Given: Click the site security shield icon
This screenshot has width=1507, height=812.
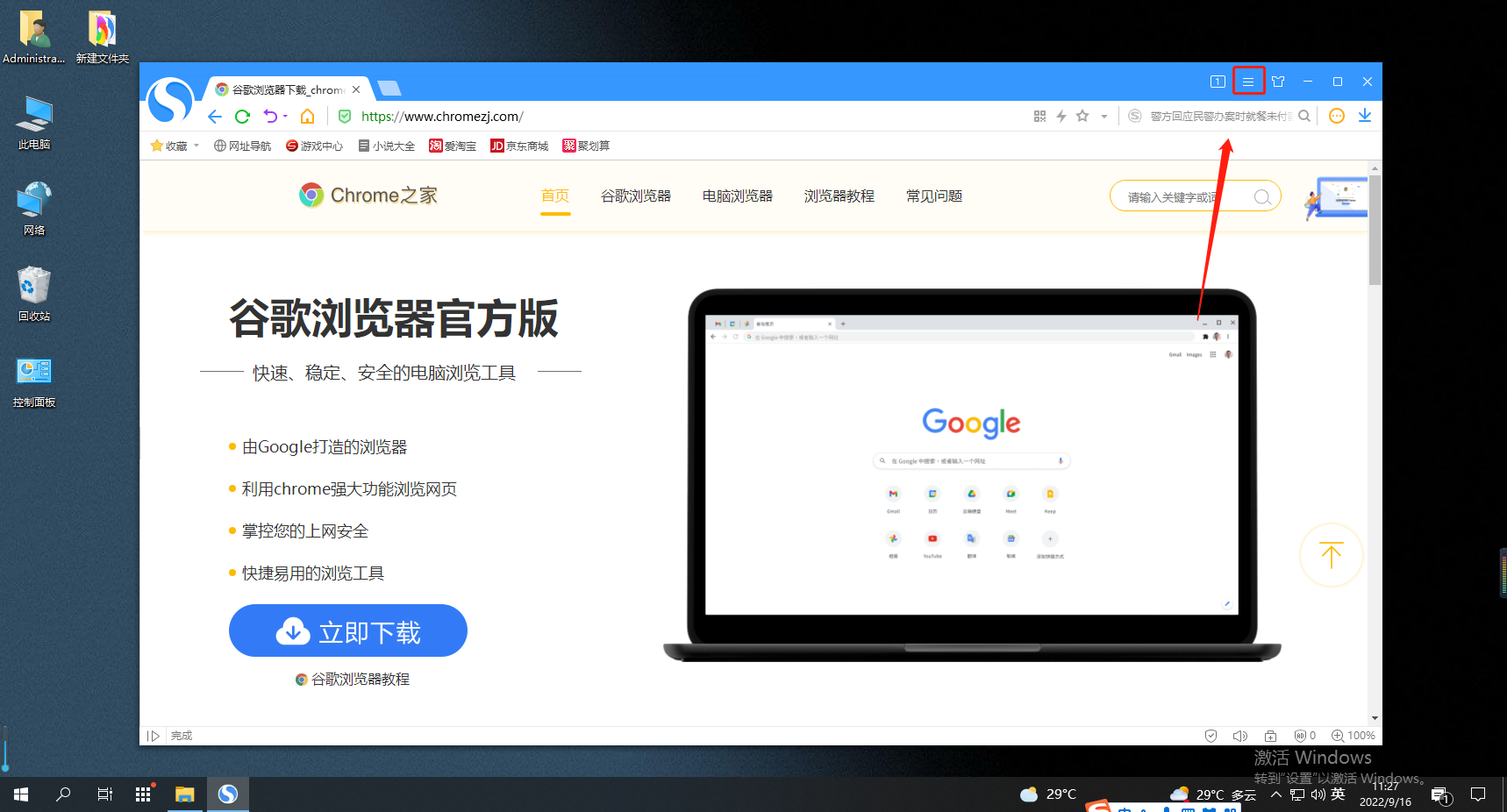Looking at the screenshot, I should (x=345, y=117).
